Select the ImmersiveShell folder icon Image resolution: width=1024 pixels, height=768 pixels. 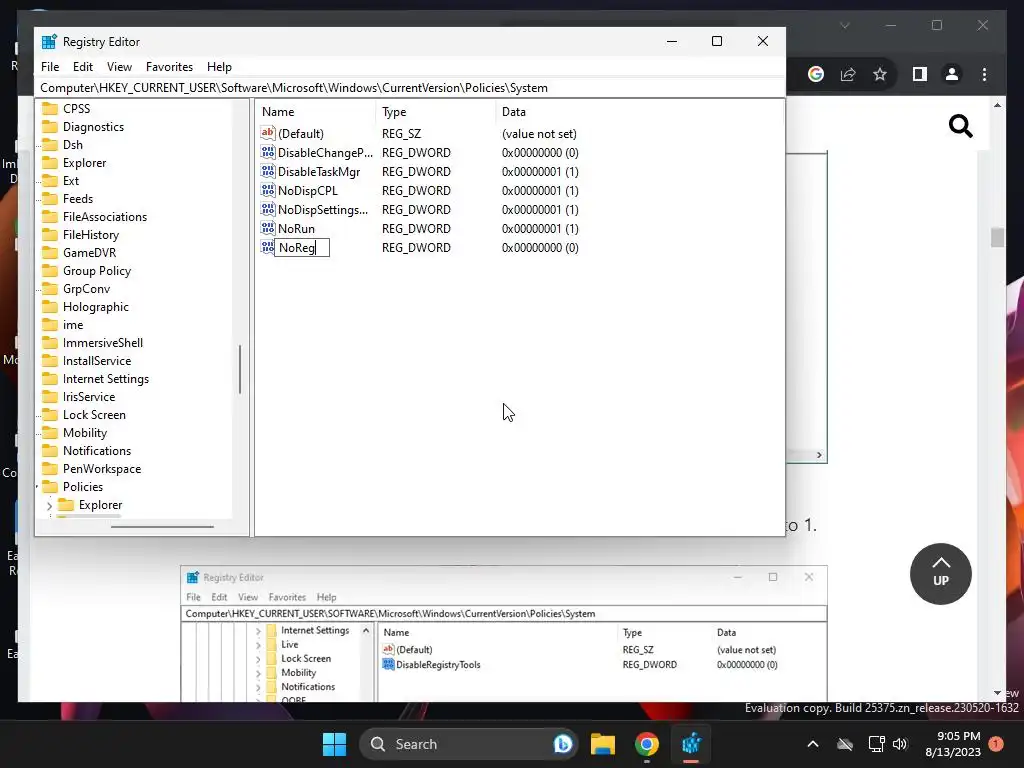tap(50, 343)
